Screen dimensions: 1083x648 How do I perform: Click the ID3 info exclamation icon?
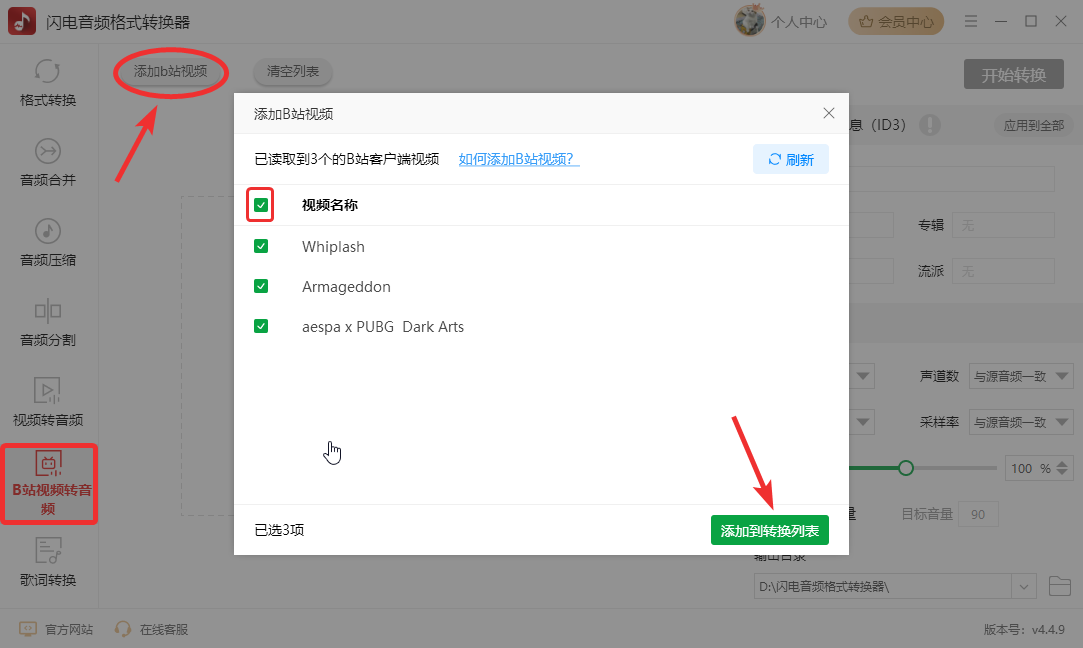pyautogui.click(x=930, y=125)
